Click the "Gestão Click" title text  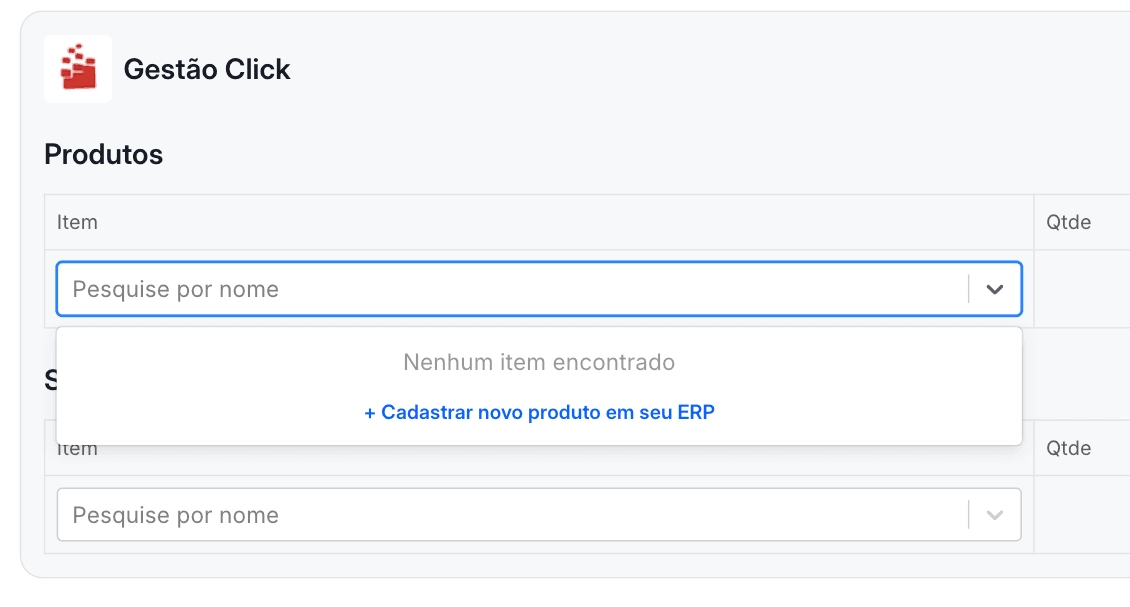(x=207, y=69)
